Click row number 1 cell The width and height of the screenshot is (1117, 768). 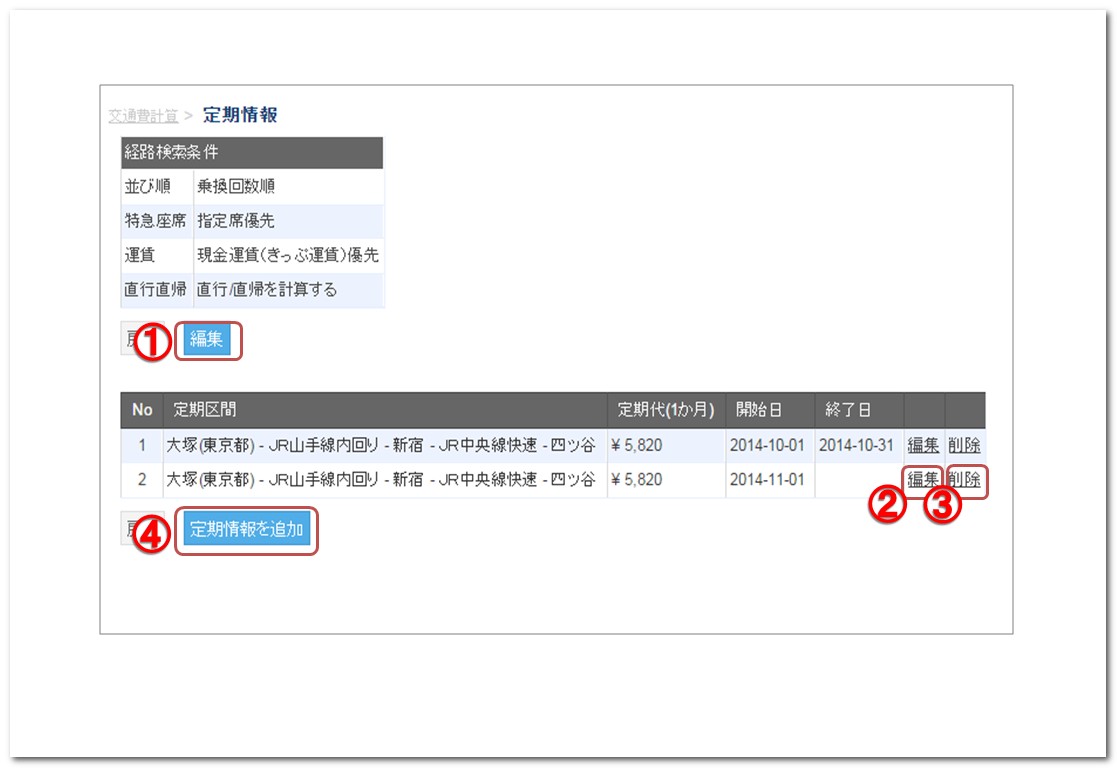tap(142, 445)
